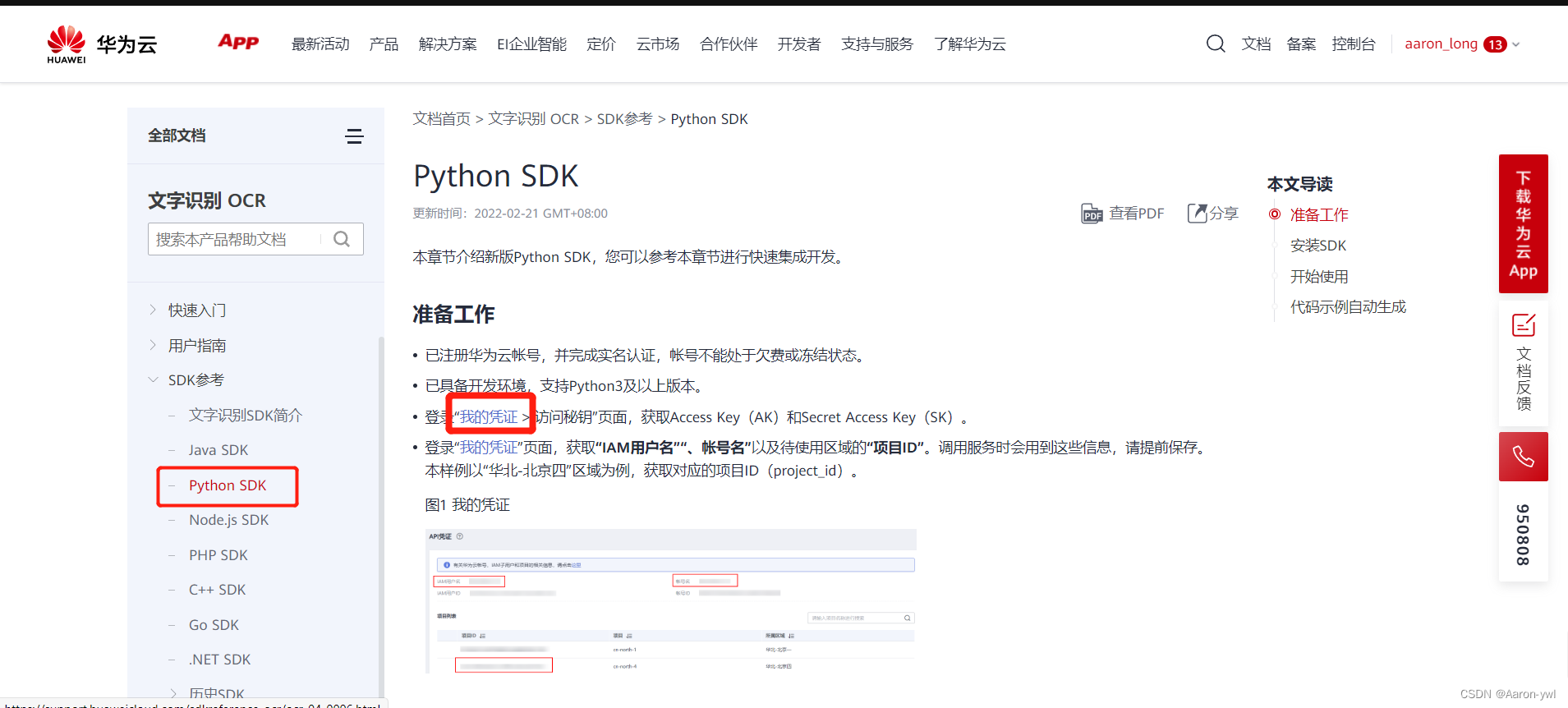The width and height of the screenshot is (1568, 708).
Task: Open the 合作伙伴 menu item
Action: pos(729,44)
